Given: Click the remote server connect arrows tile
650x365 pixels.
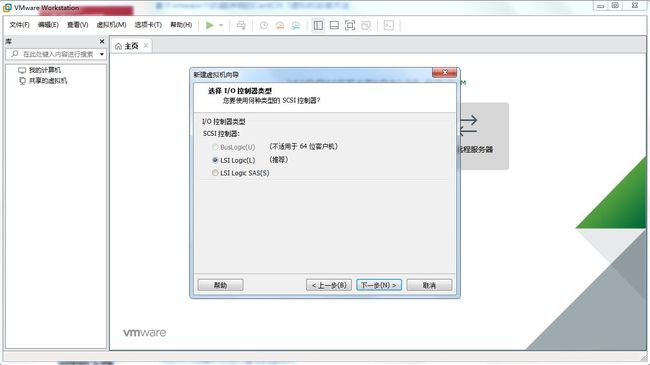Looking at the screenshot, I should [x=483, y=136].
